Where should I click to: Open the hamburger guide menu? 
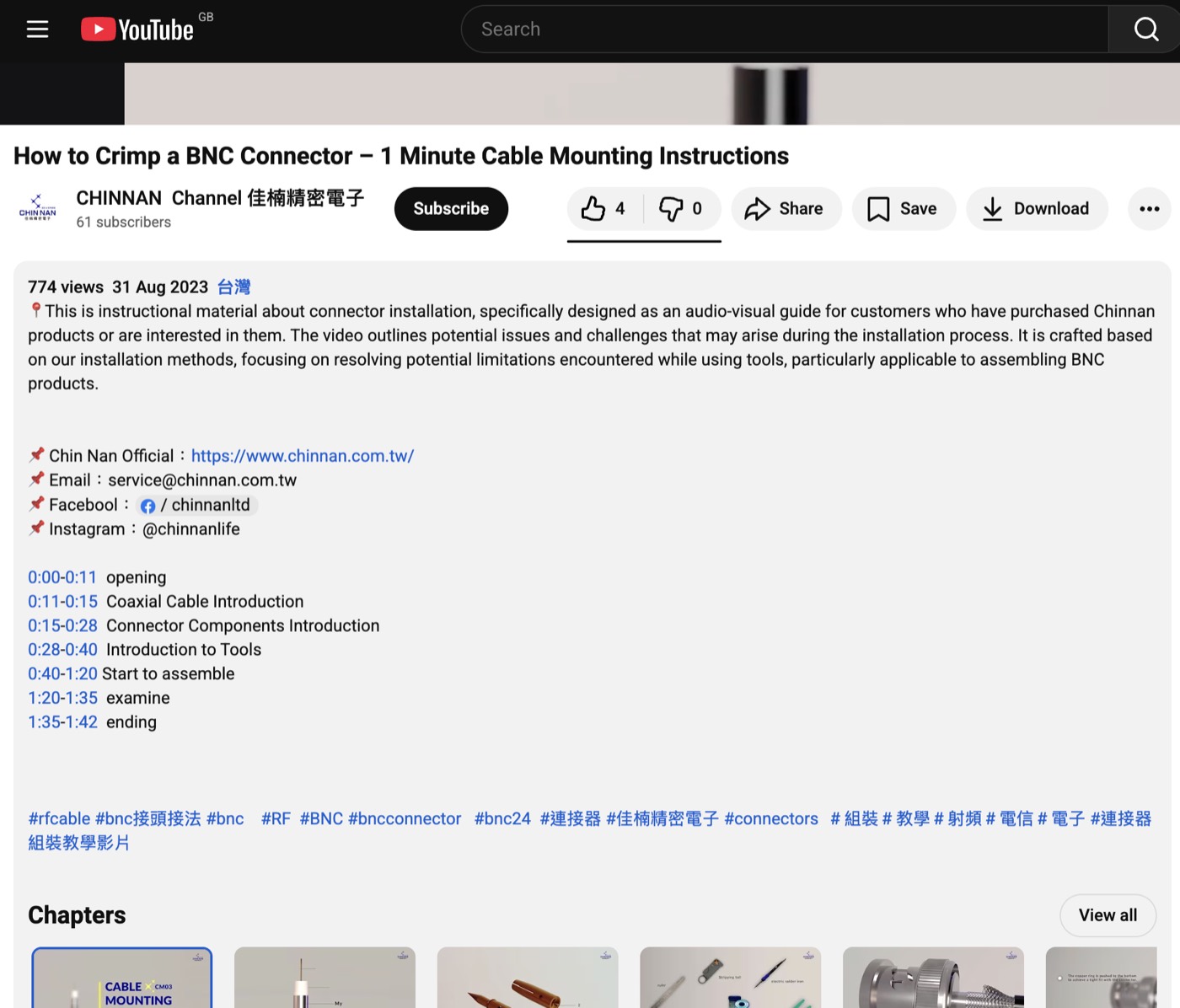[x=37, y=29]
